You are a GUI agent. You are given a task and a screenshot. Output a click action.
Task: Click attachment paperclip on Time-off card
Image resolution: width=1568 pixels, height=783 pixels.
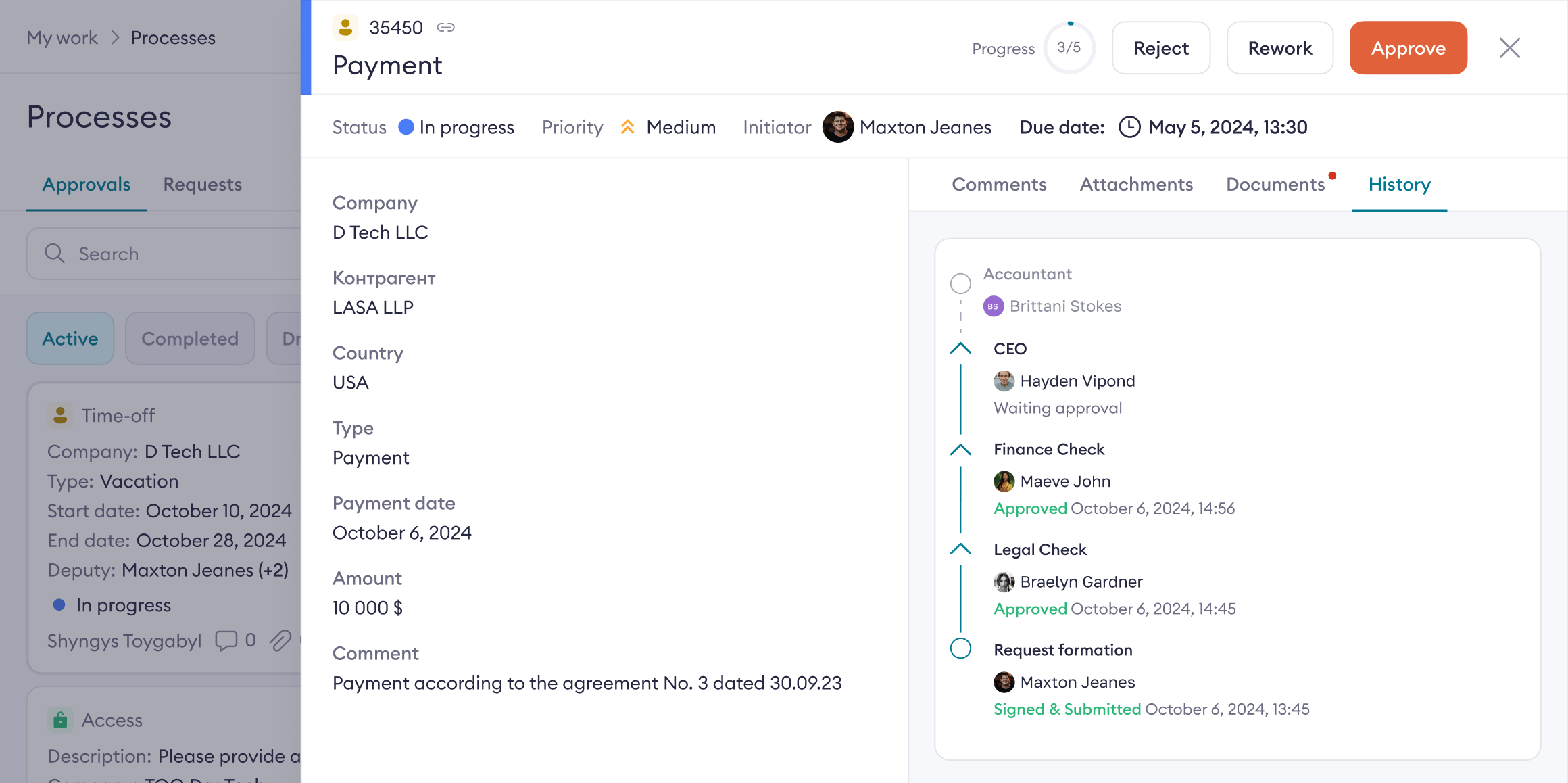point(280,640)
